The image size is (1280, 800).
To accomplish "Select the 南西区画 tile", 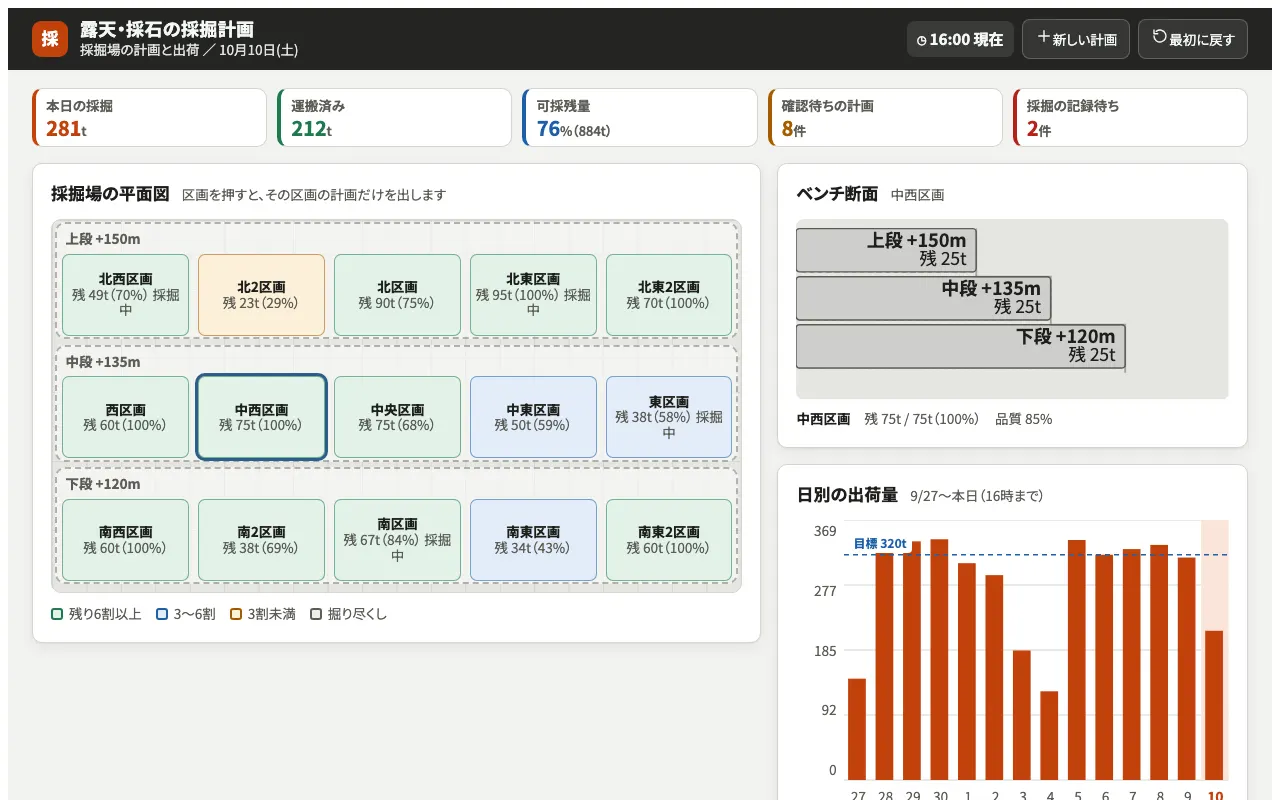I will point(125,540).
